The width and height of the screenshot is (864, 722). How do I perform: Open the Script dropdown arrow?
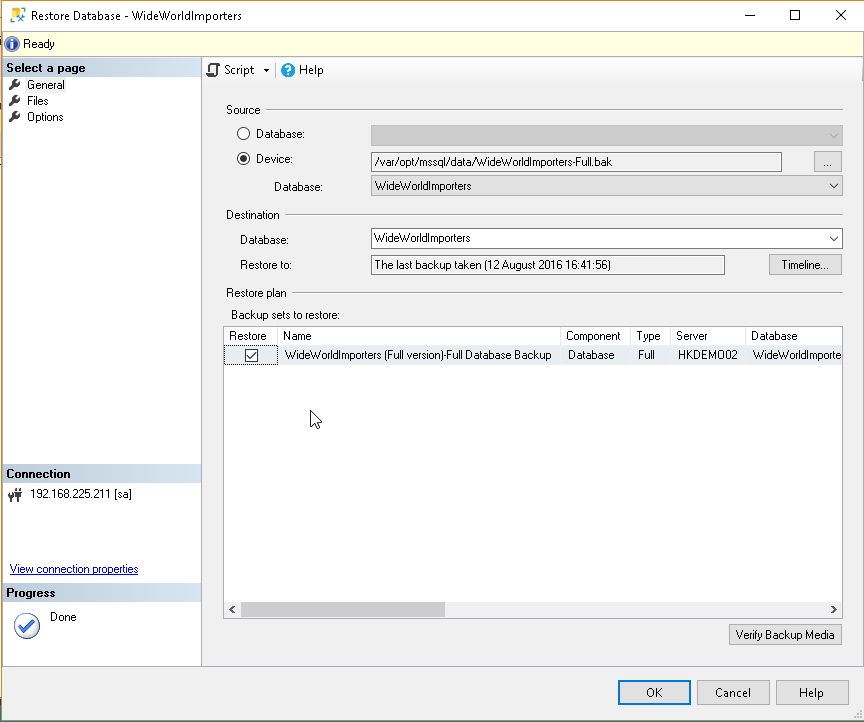266,70
